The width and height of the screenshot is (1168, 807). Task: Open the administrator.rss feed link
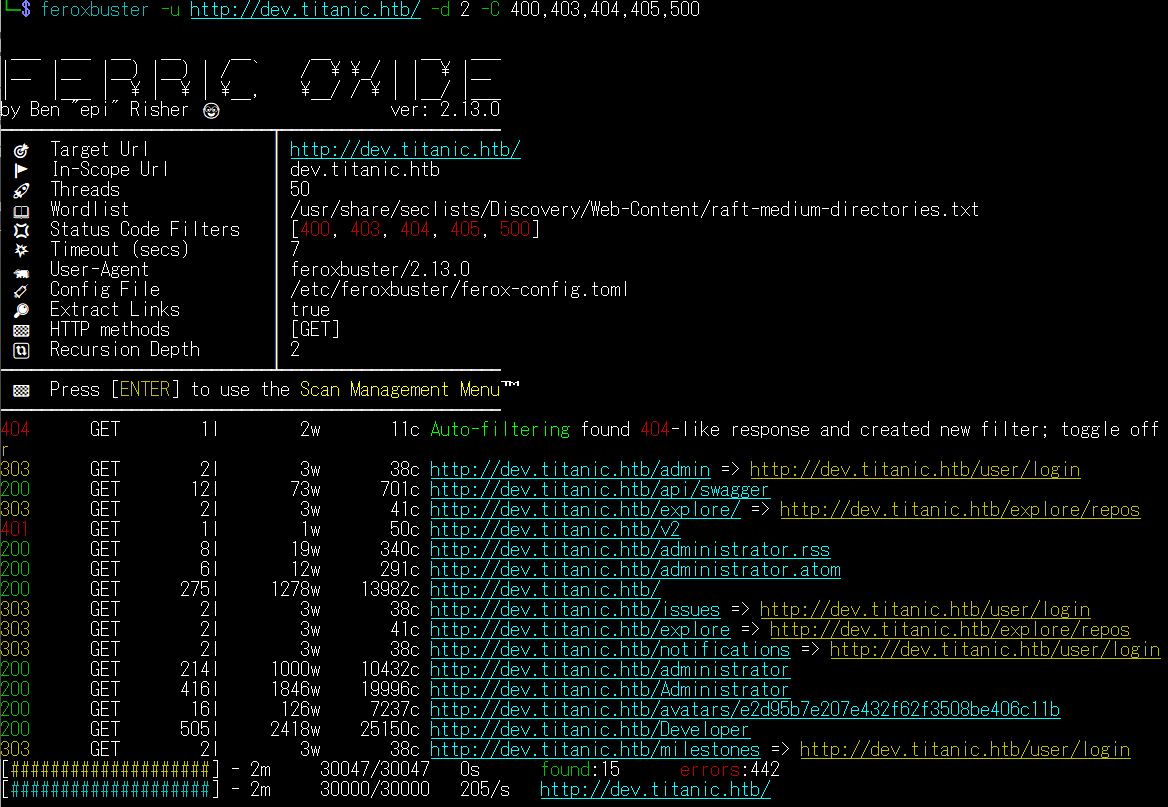630,550
